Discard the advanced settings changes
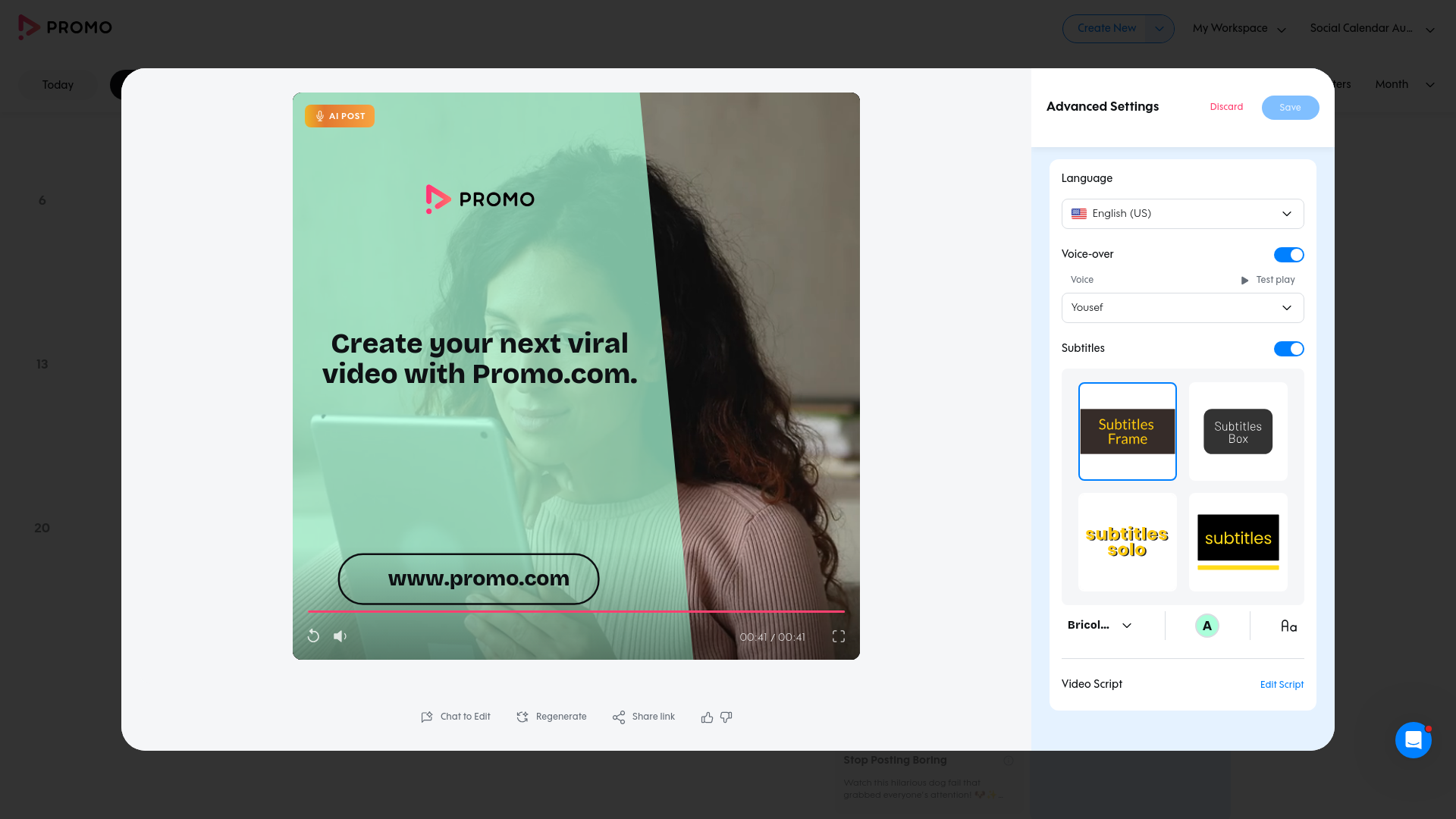This screenshot has height=819, width=1456. click(x=1226, y=107)
